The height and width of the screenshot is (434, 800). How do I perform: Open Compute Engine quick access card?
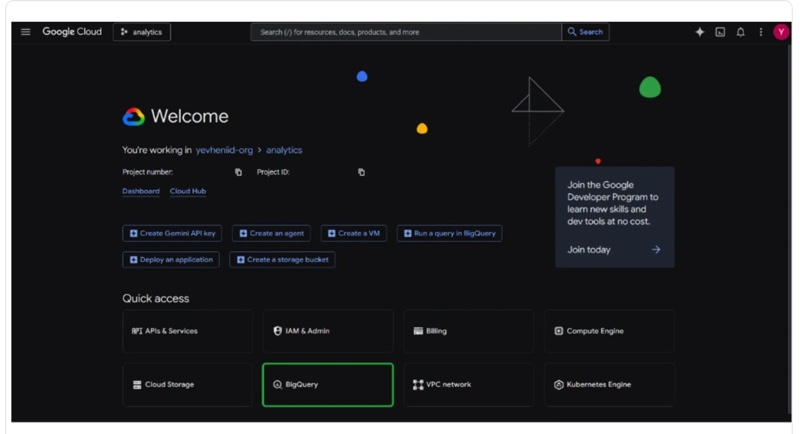[x=609, y=331]
